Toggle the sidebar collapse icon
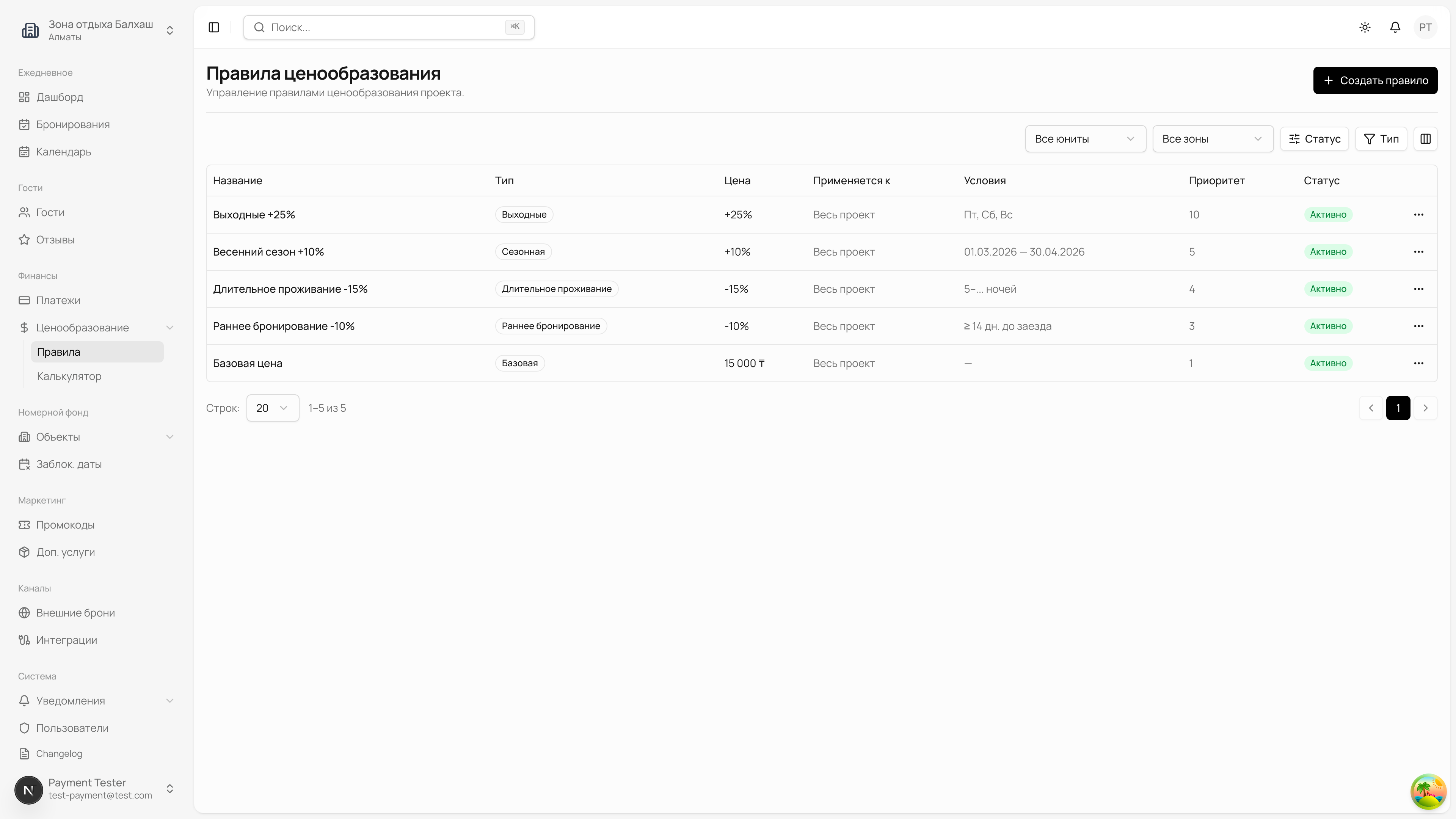This screenshot has width=1456, height=819. [x=213, y=27]
